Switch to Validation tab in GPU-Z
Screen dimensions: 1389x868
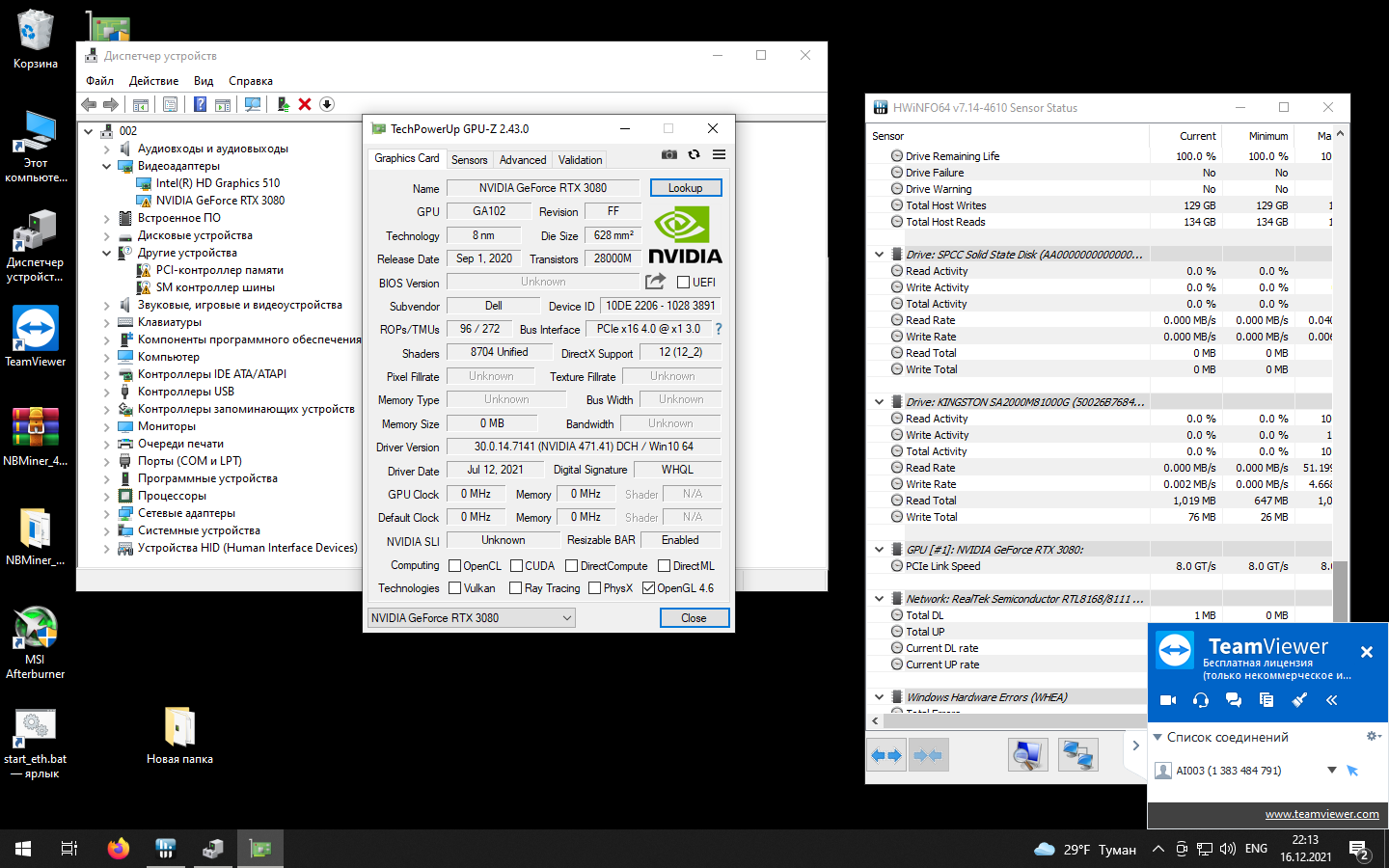point(580,160)
